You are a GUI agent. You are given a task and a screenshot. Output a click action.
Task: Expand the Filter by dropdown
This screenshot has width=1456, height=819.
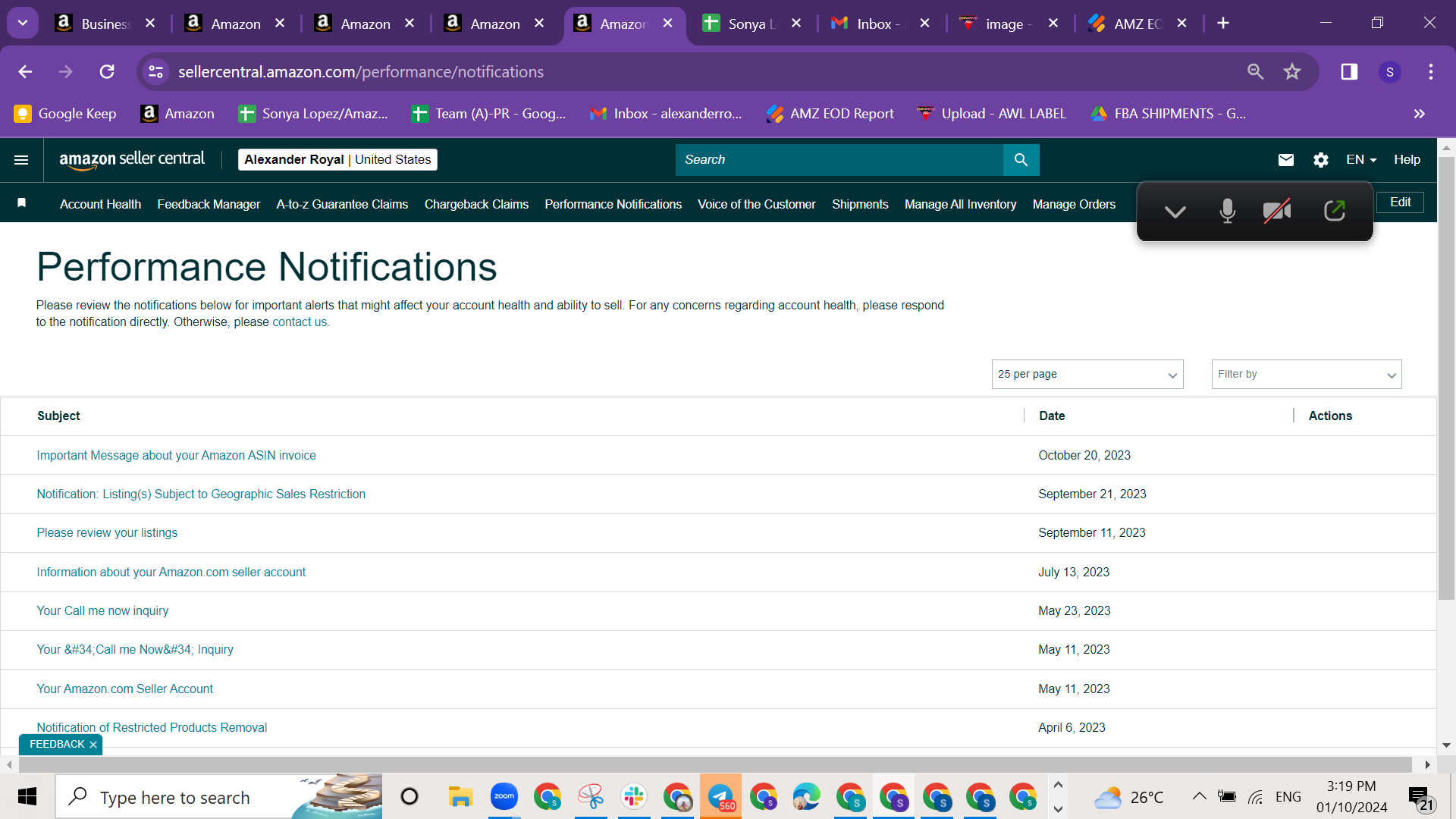coord(1307,375)
